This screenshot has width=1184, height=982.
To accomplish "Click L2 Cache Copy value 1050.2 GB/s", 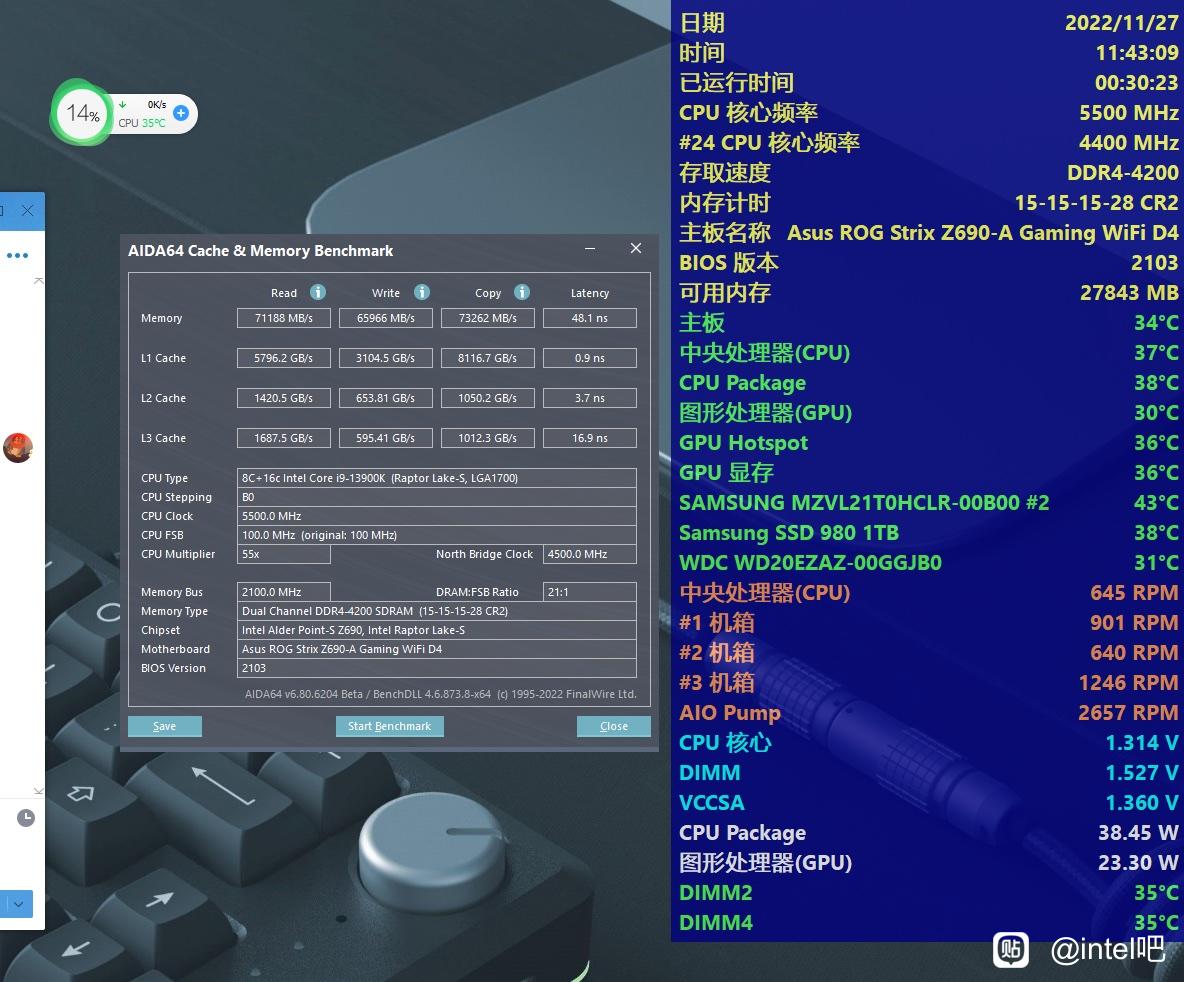I will [x=488, y=398].
